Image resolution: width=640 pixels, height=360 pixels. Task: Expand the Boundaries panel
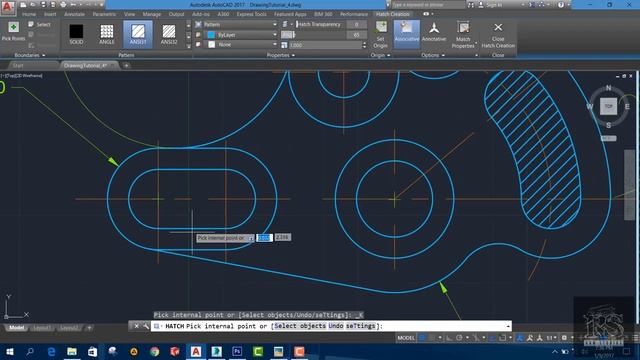pos(29,55)
